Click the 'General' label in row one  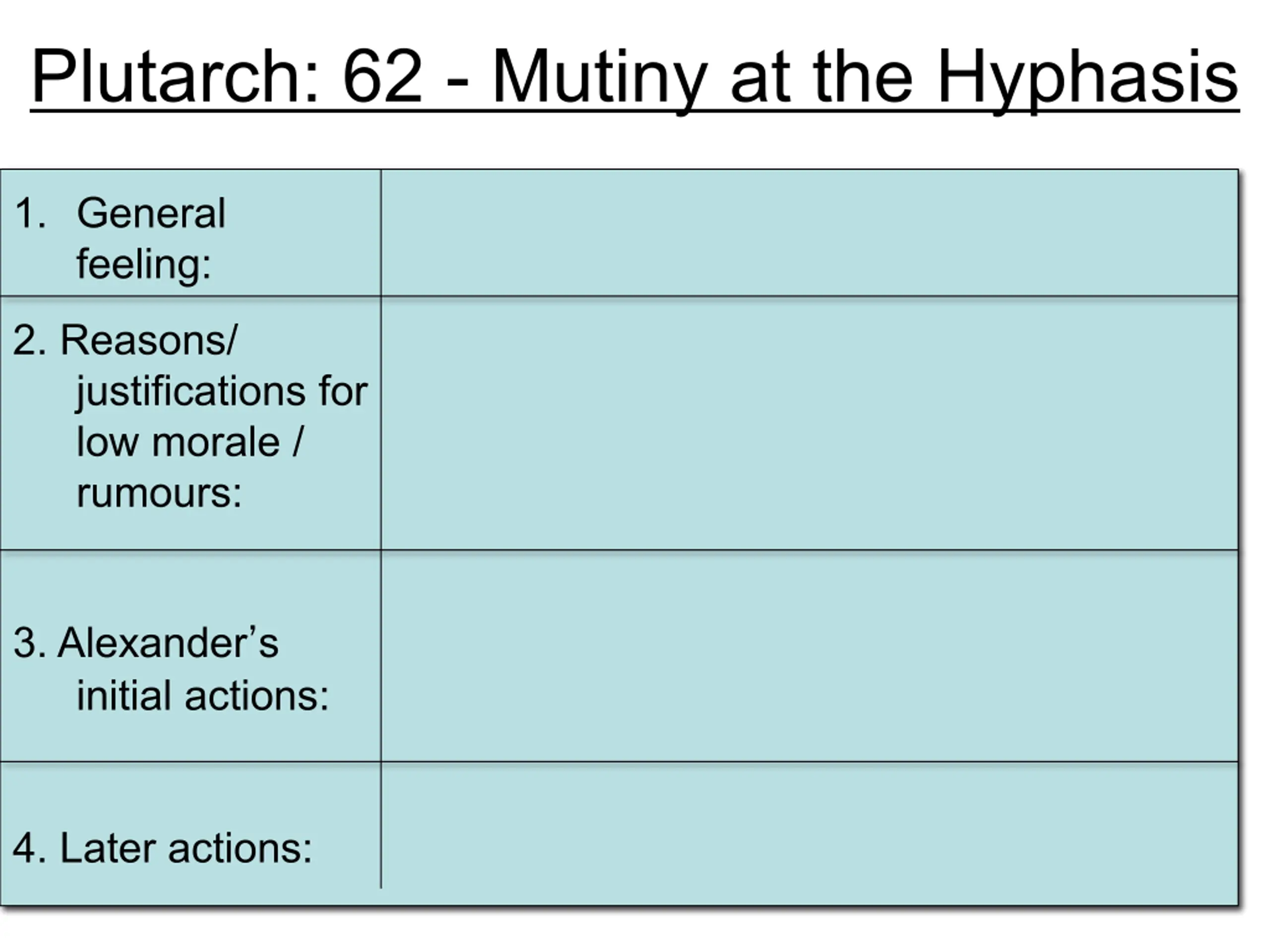tap(151, 213)
